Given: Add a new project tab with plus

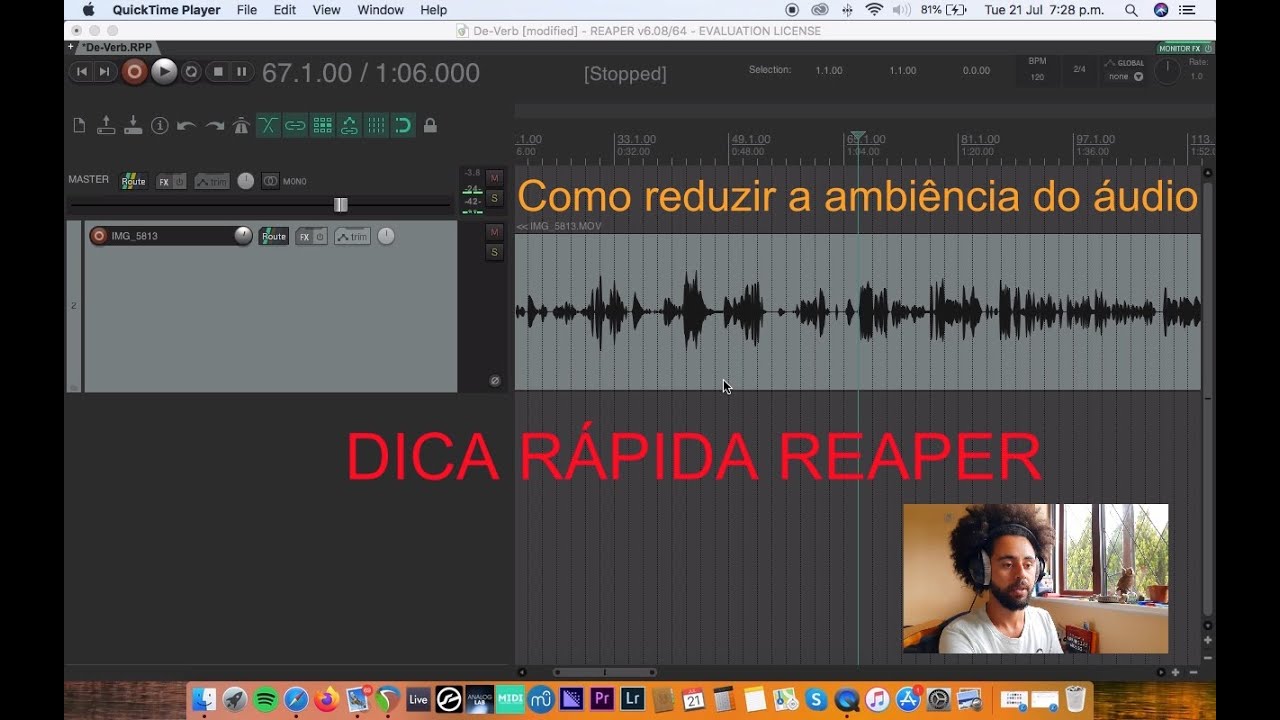Looking at the screenshot, I should (71, 47).
